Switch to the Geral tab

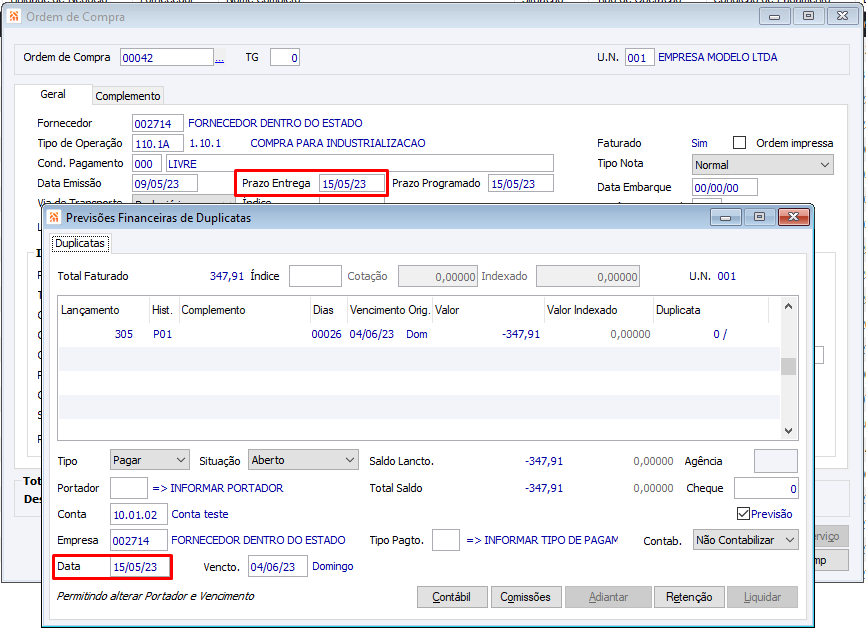(53, 94)
